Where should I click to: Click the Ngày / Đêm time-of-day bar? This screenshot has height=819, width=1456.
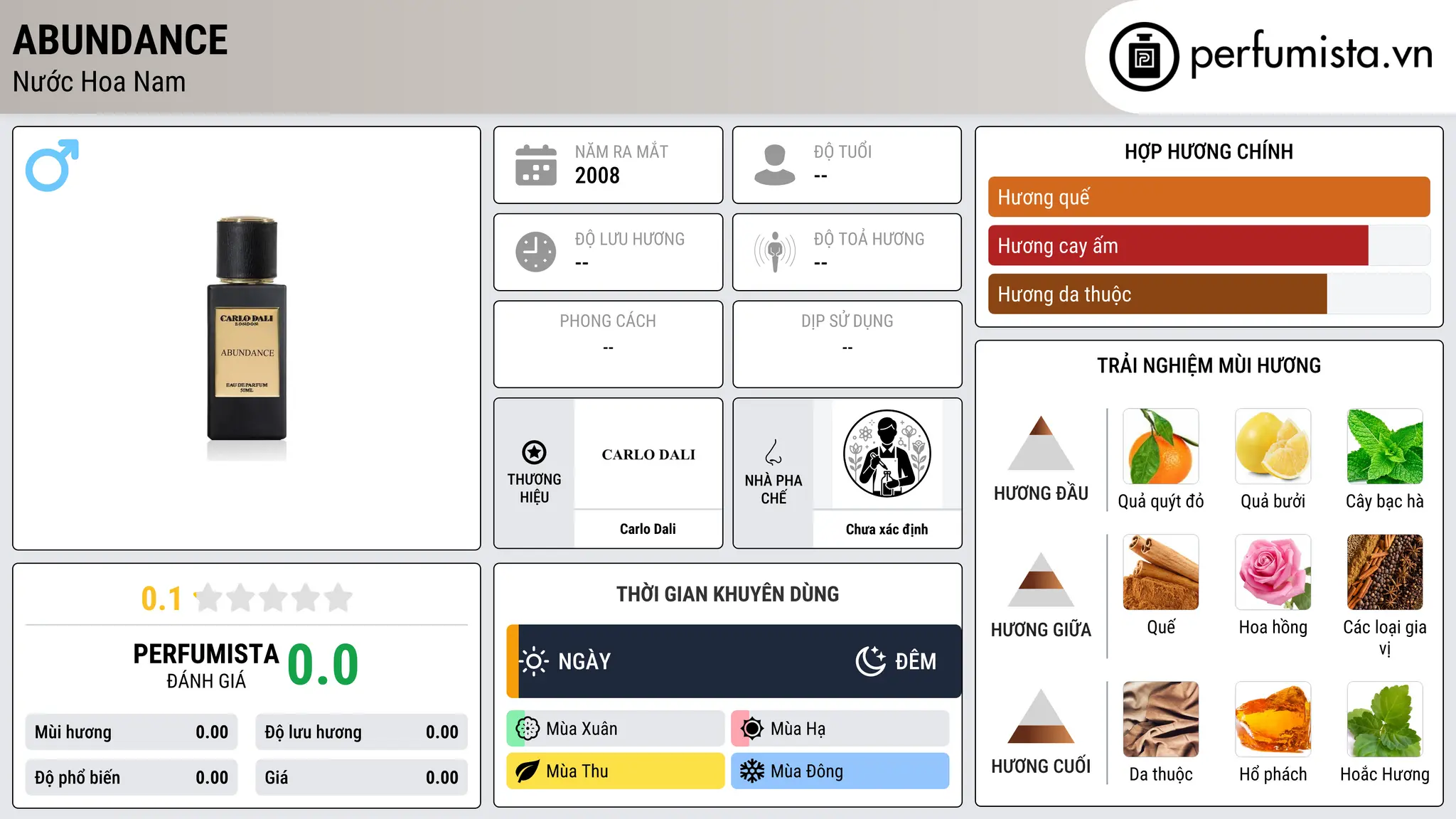click(734, 661)
